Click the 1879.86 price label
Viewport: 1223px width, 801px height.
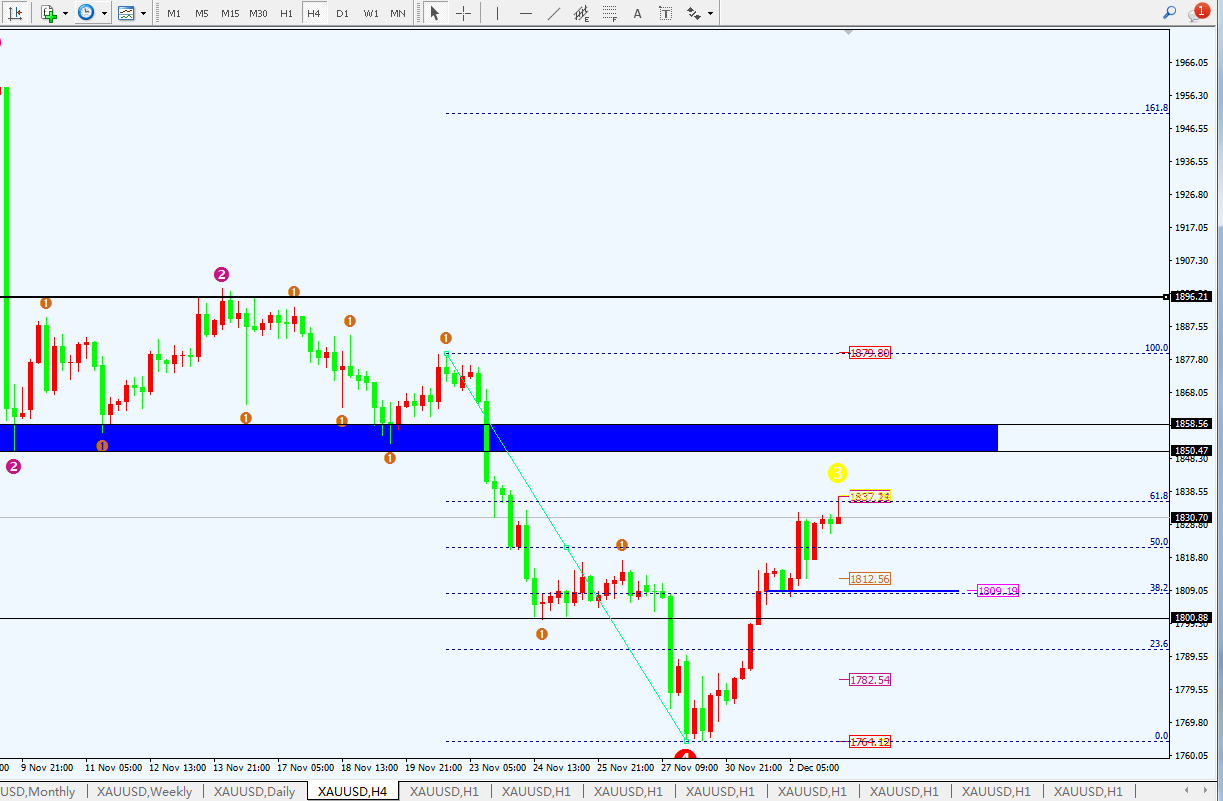click(x=869, y=353)
